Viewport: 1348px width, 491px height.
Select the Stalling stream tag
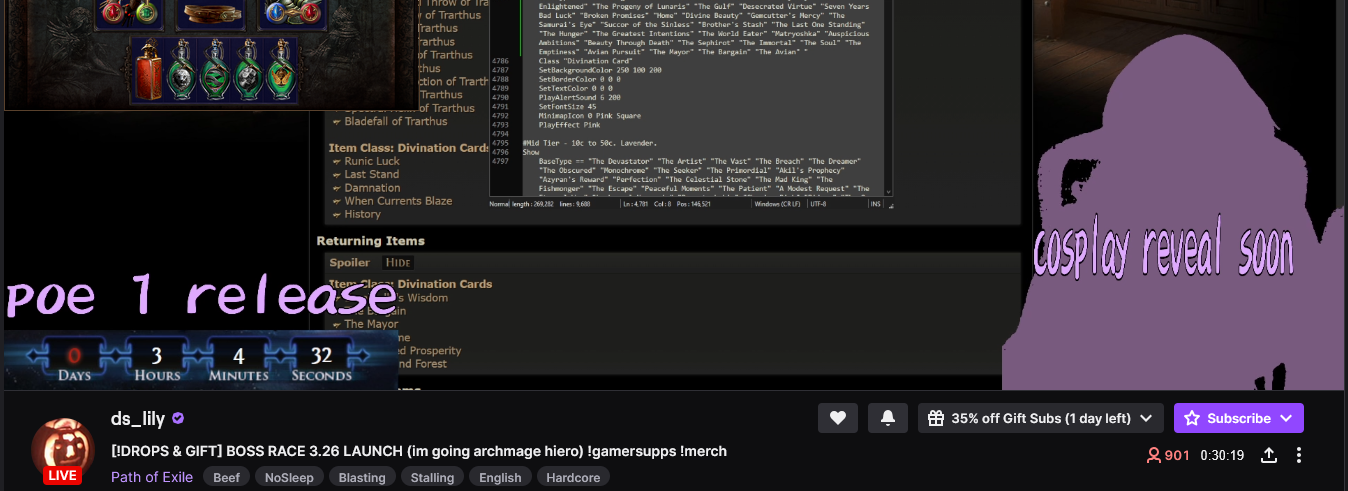[x=432, y=477]
